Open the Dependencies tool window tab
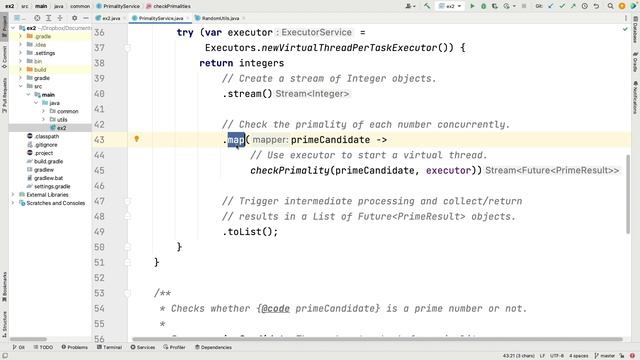Image resolution: width=640 pixels, height=360 pixels. click(x=213, y=347)
